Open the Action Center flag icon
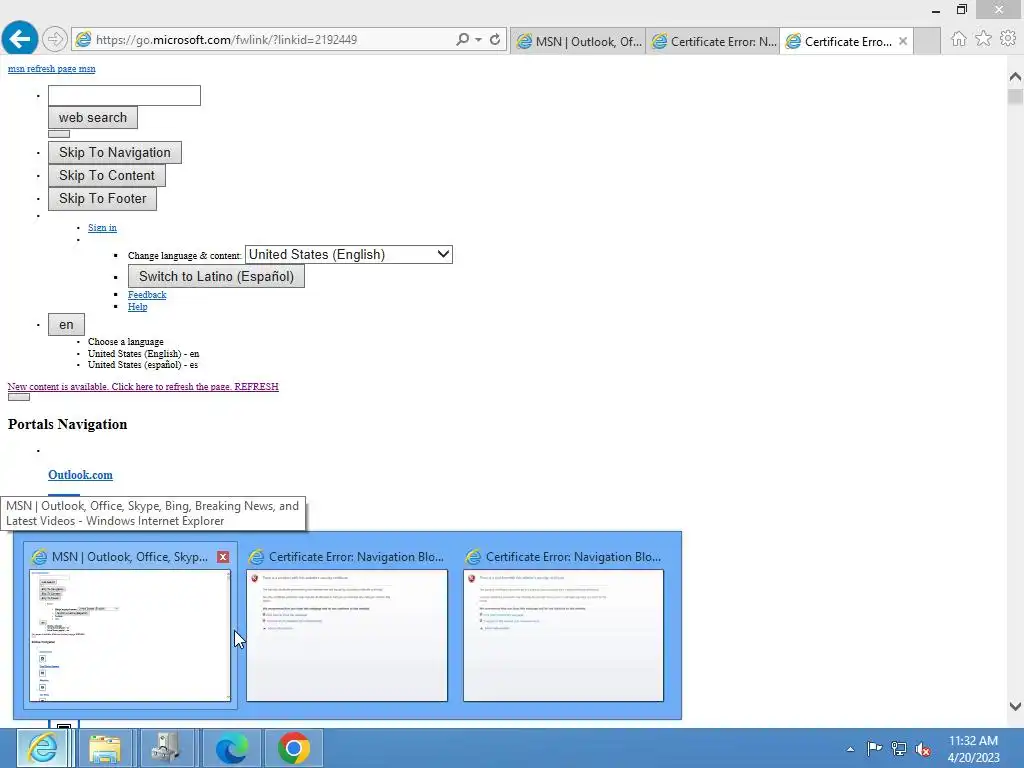This screenshot has width=1024, height=768. (874, 748)
